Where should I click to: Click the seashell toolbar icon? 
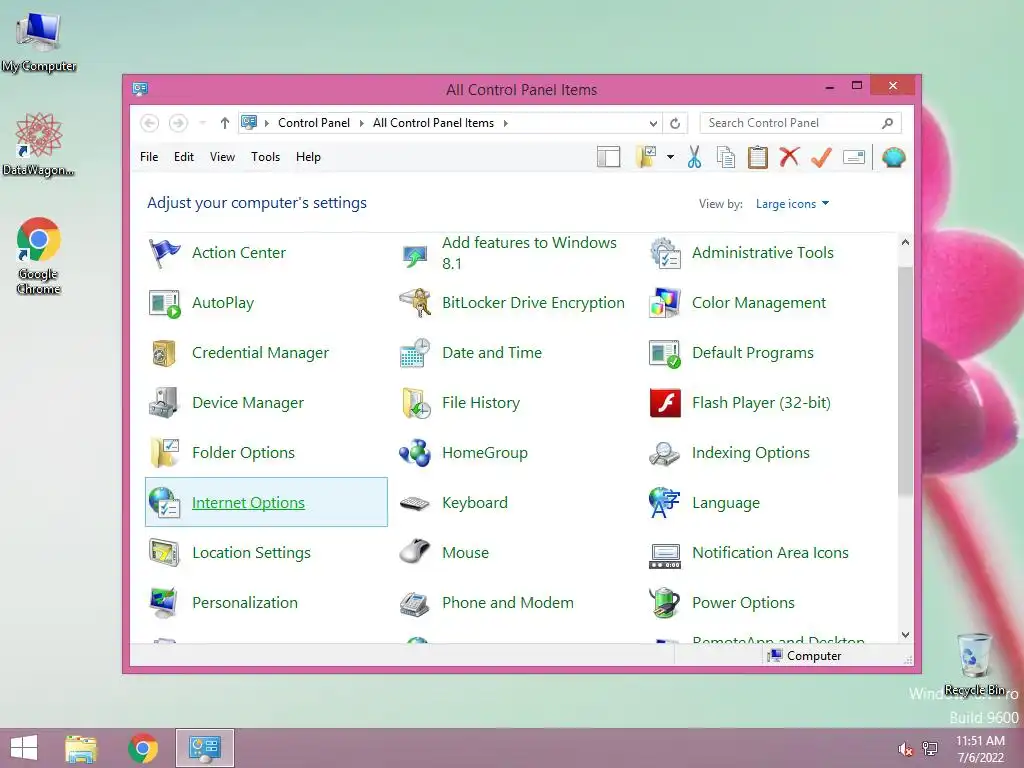click(893, 157)
